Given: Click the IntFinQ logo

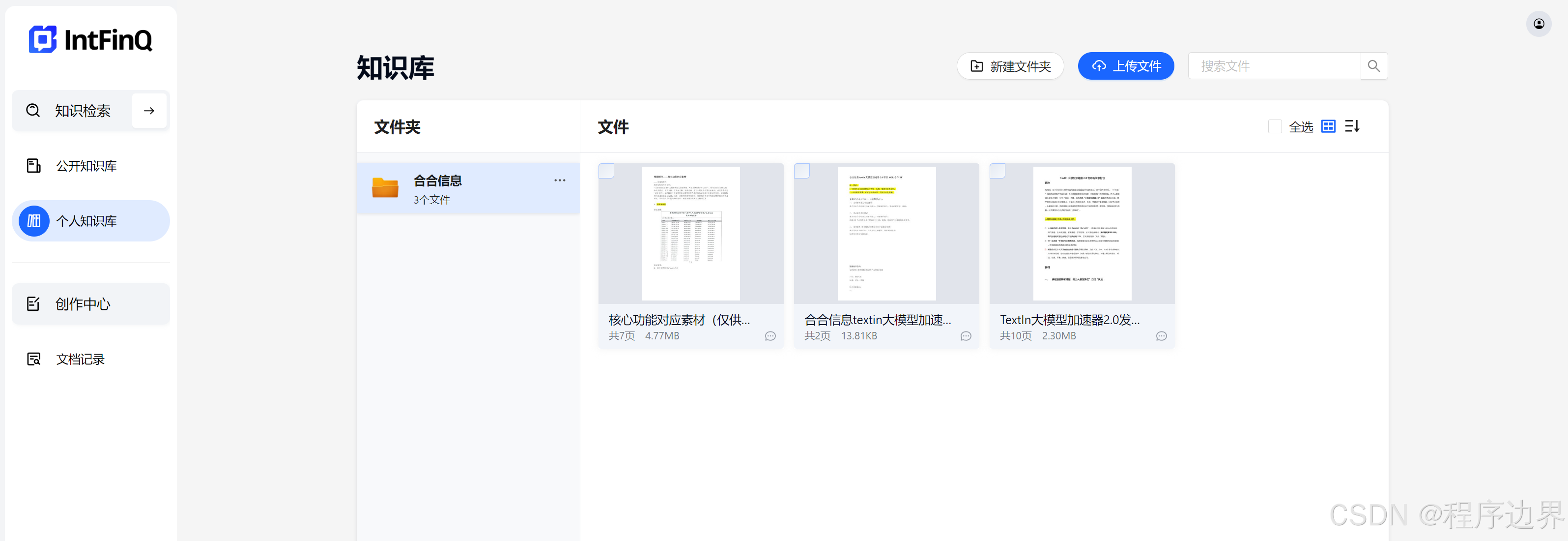Looking at the screenshot, I should tap(91, 40).
